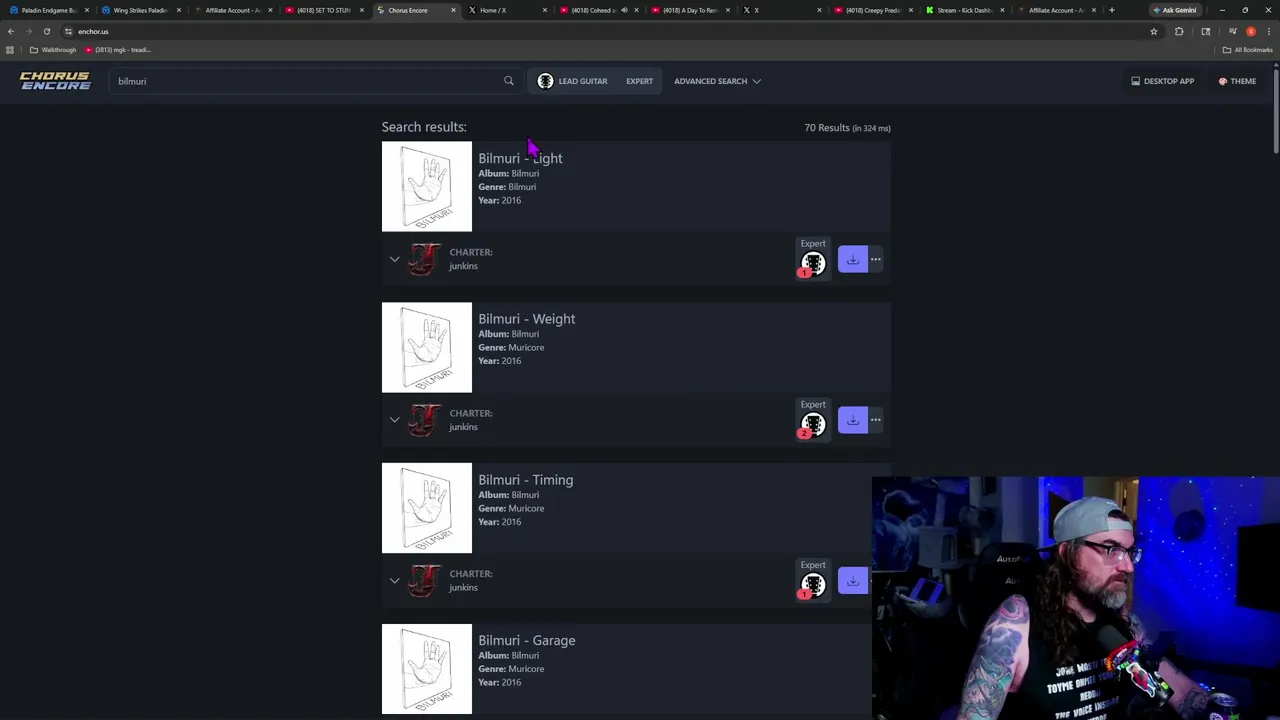Viewport: 1280px width, 720px height.
Task: Click the page vertical scrollbar
Action: click(x=1275, y=110)
